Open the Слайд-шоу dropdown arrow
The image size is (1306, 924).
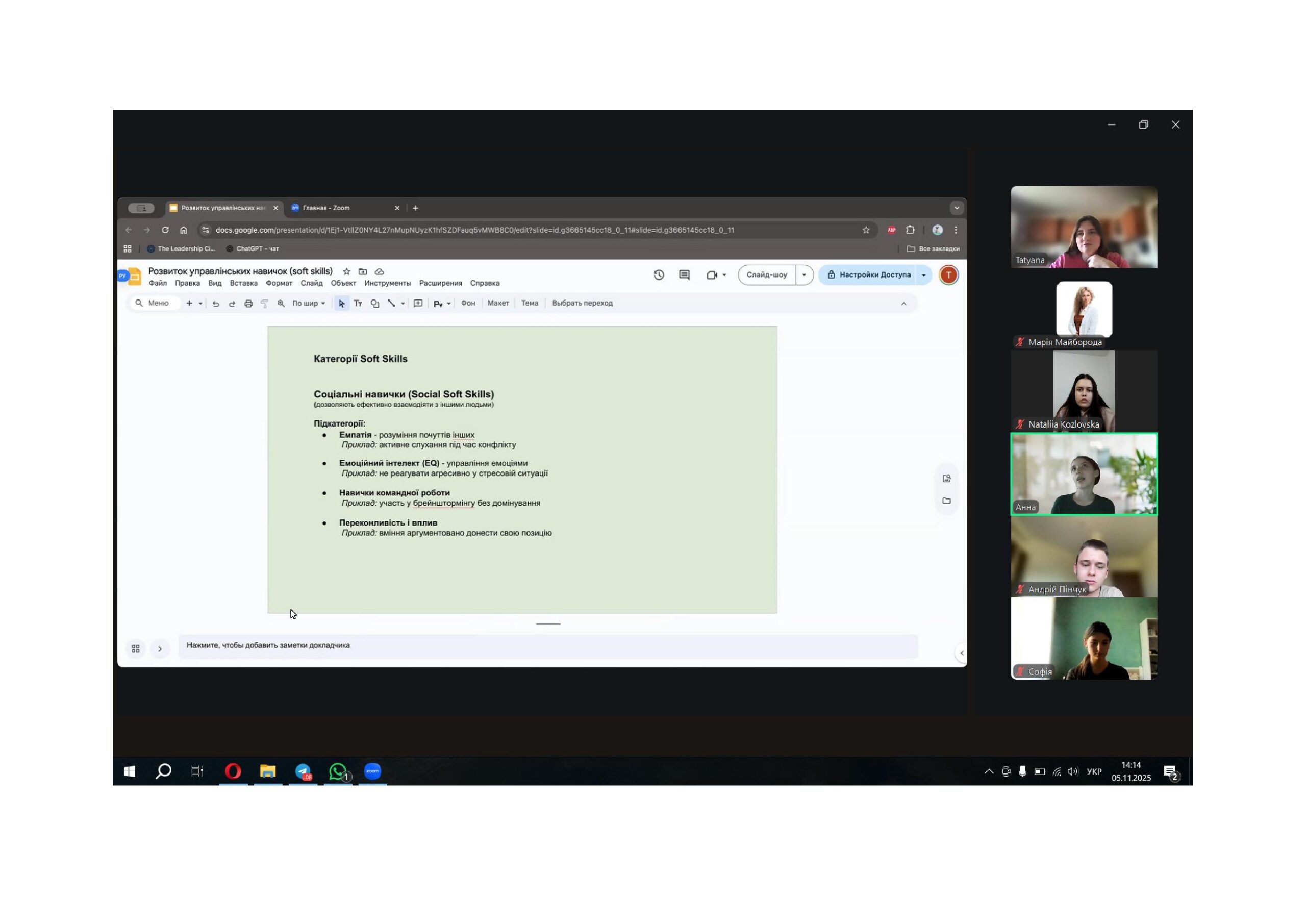(803, 275)
